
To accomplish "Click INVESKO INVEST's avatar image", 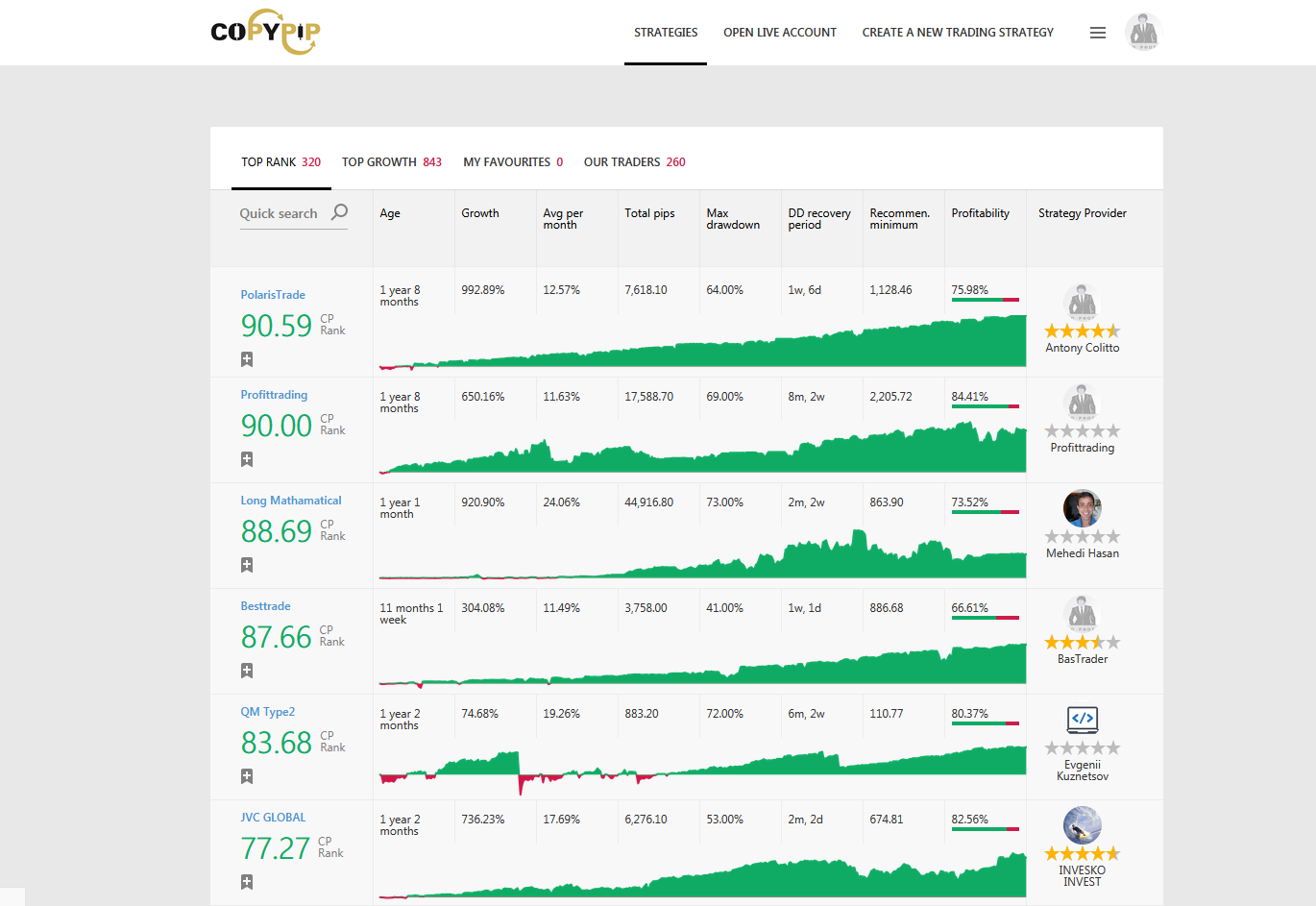I will point(1083,825).
